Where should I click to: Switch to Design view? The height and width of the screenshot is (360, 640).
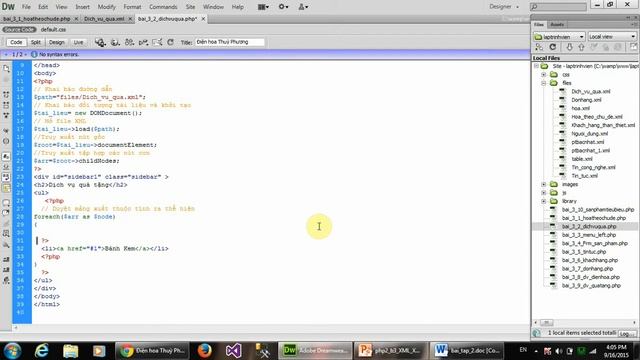click(x=57, y=42)
